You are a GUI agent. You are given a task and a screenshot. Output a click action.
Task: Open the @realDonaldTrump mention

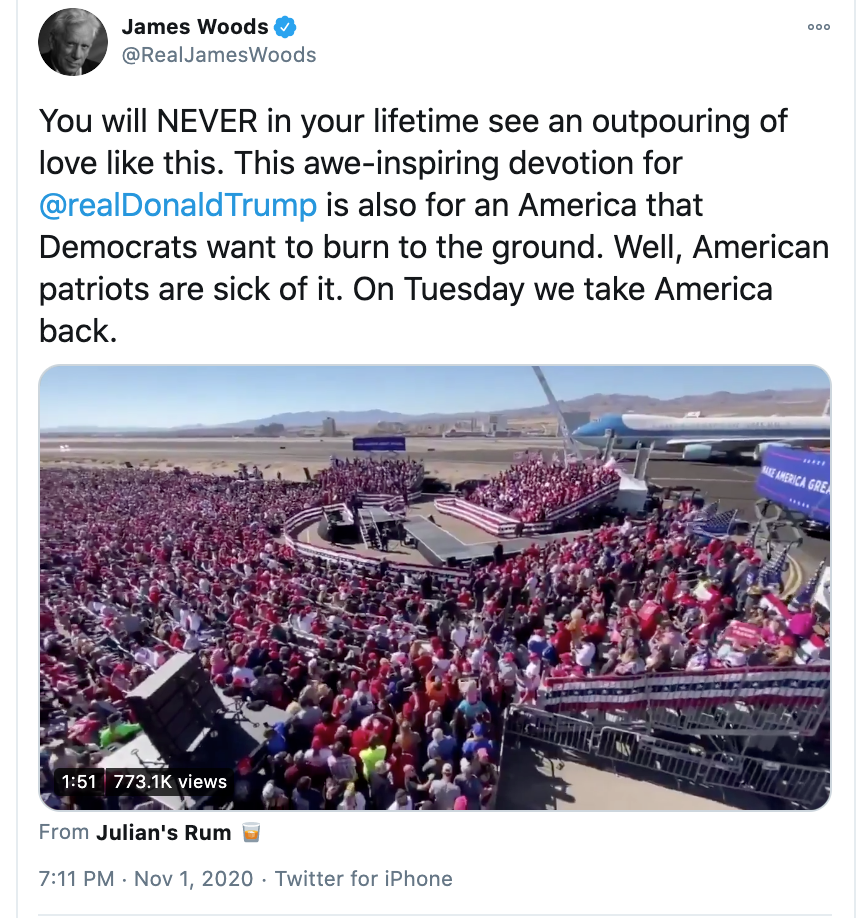[x=178, y=205]
